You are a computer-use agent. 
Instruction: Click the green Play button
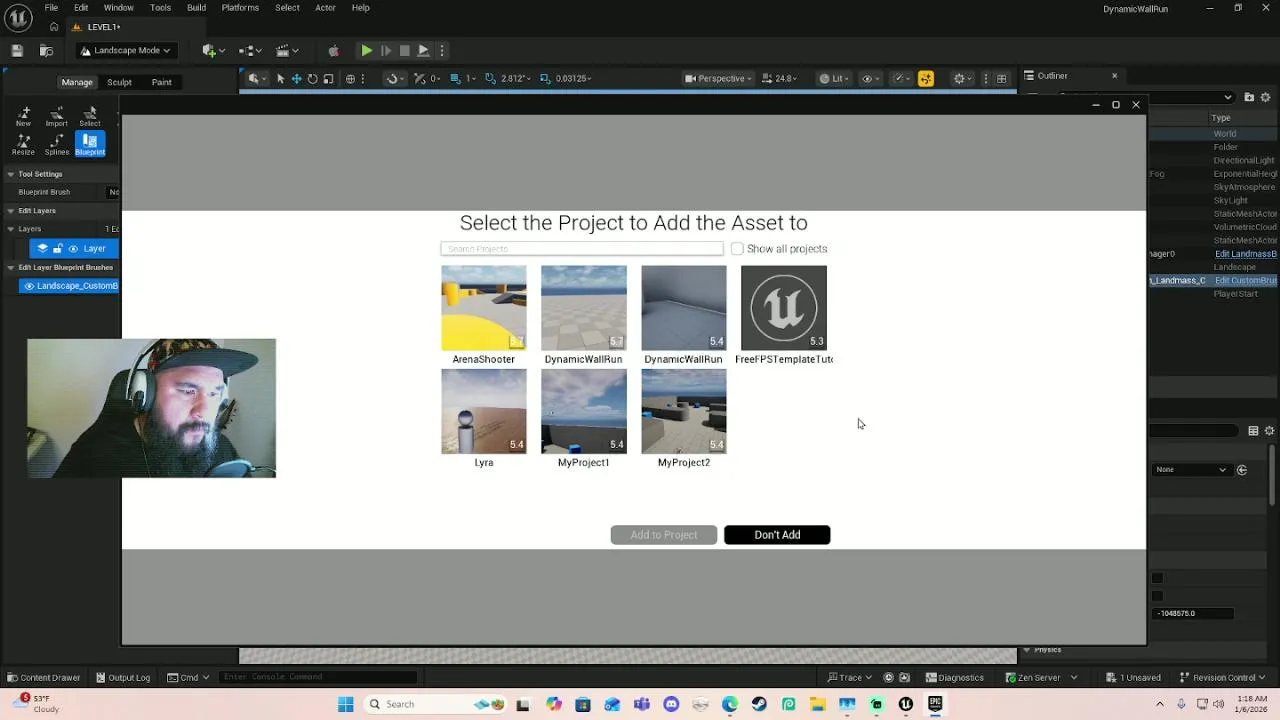366,50
